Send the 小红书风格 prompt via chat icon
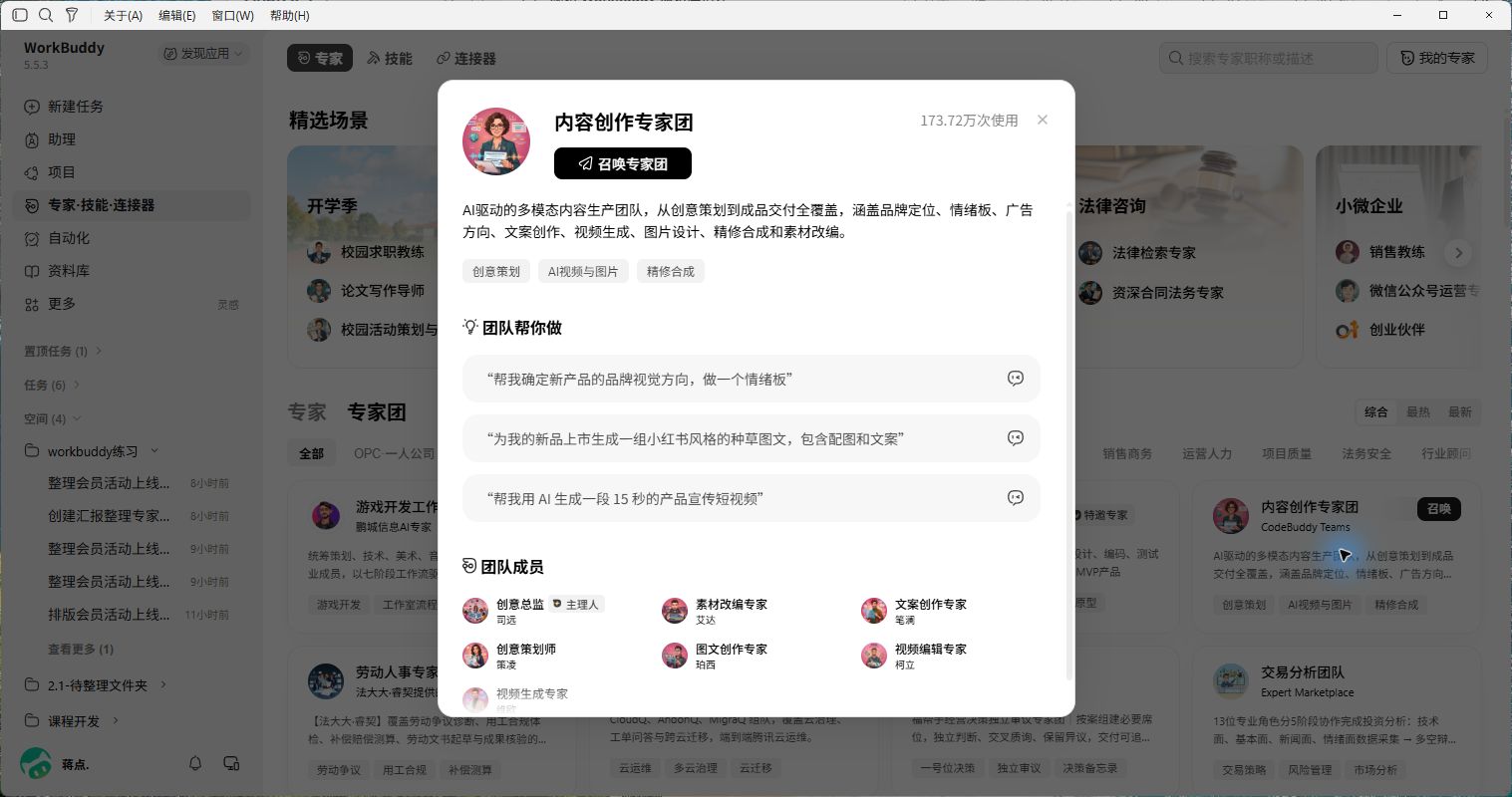 1016,438
